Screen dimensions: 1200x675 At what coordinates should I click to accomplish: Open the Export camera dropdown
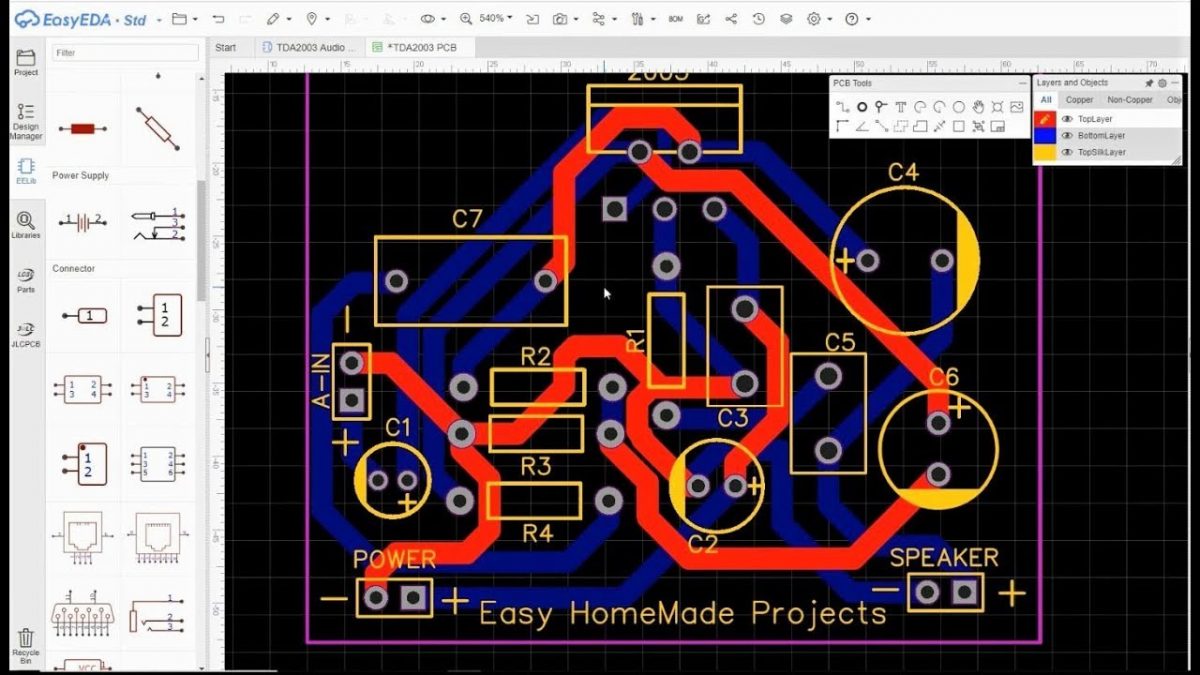pos(567,19)
